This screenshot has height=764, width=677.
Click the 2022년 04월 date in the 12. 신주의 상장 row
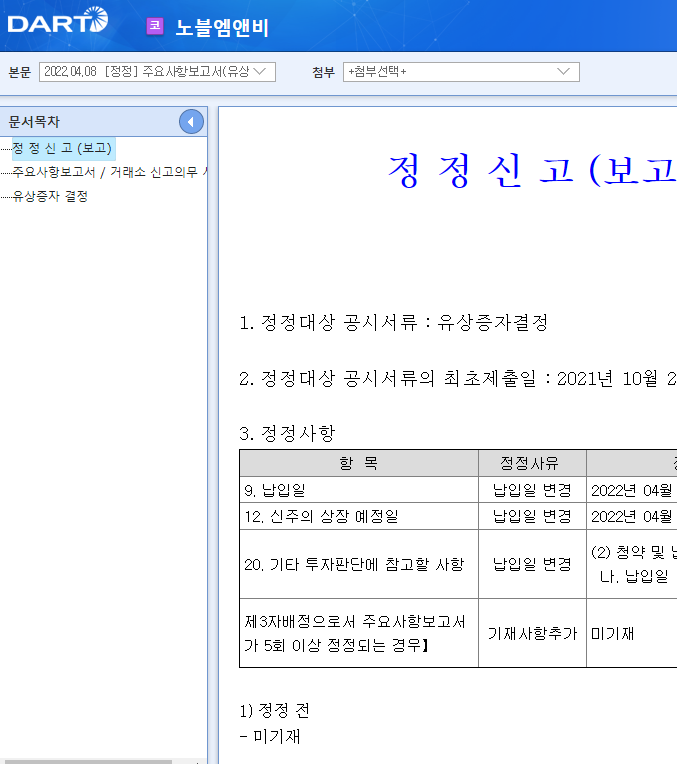[x=632, y=516]
